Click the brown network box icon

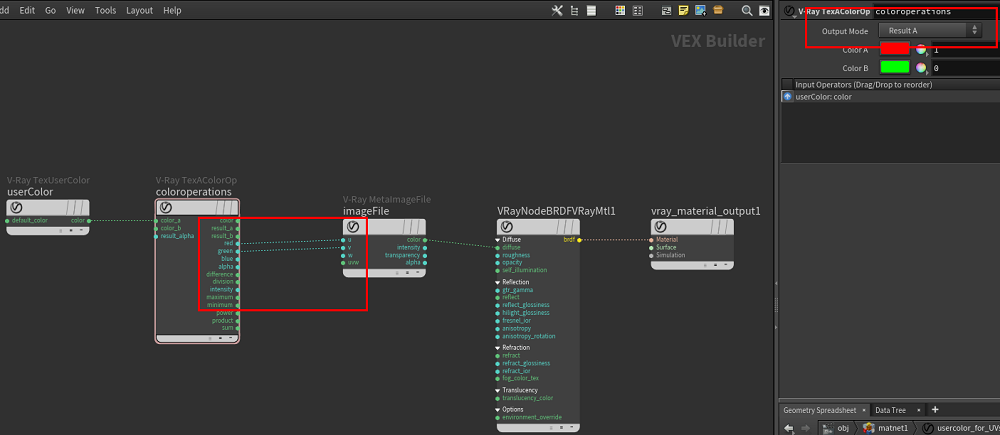tap(718, 10)
